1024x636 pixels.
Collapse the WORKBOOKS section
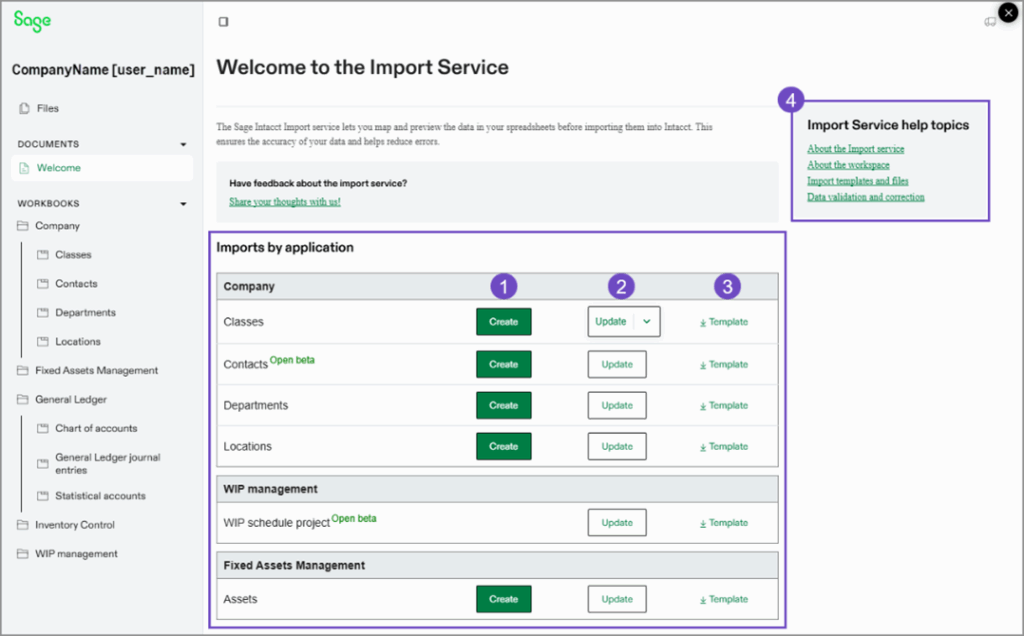click(183, 203)
